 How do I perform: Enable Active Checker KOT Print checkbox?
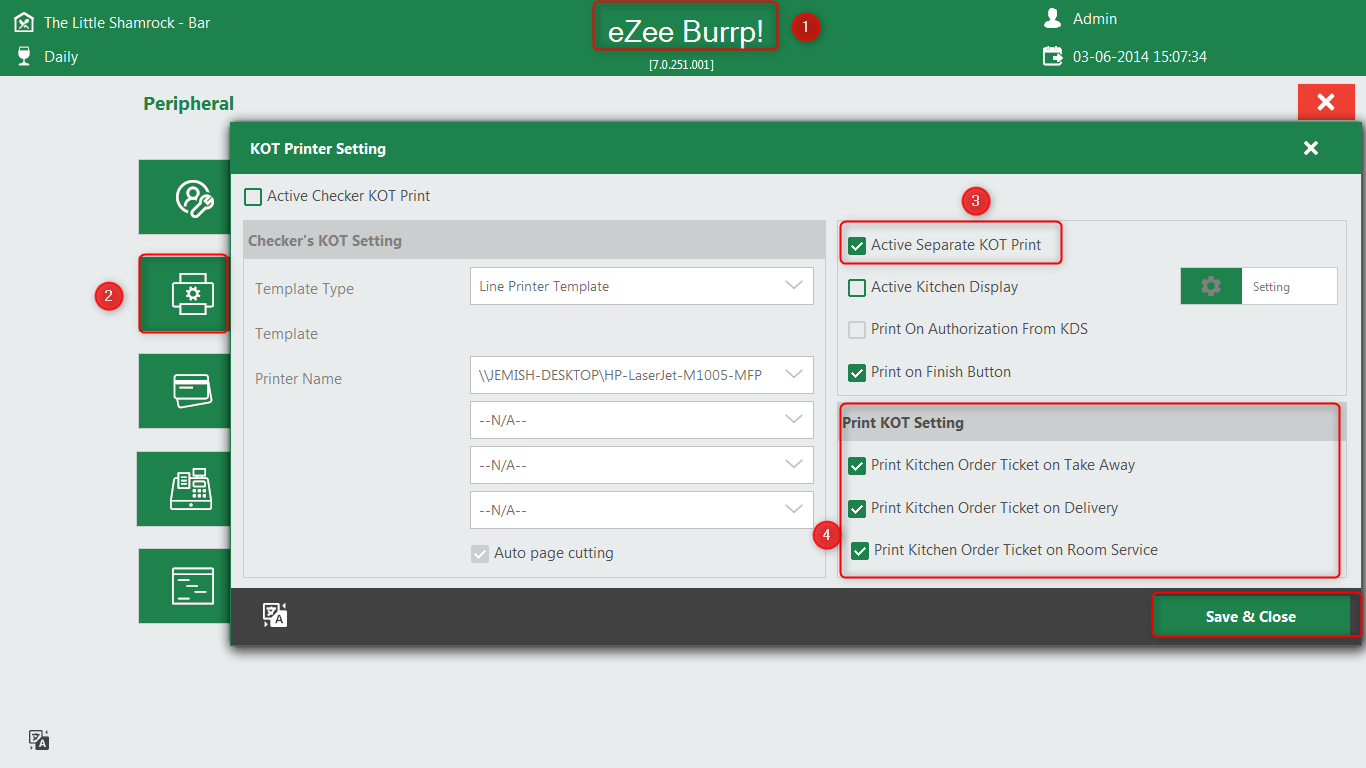coord(253,197)
